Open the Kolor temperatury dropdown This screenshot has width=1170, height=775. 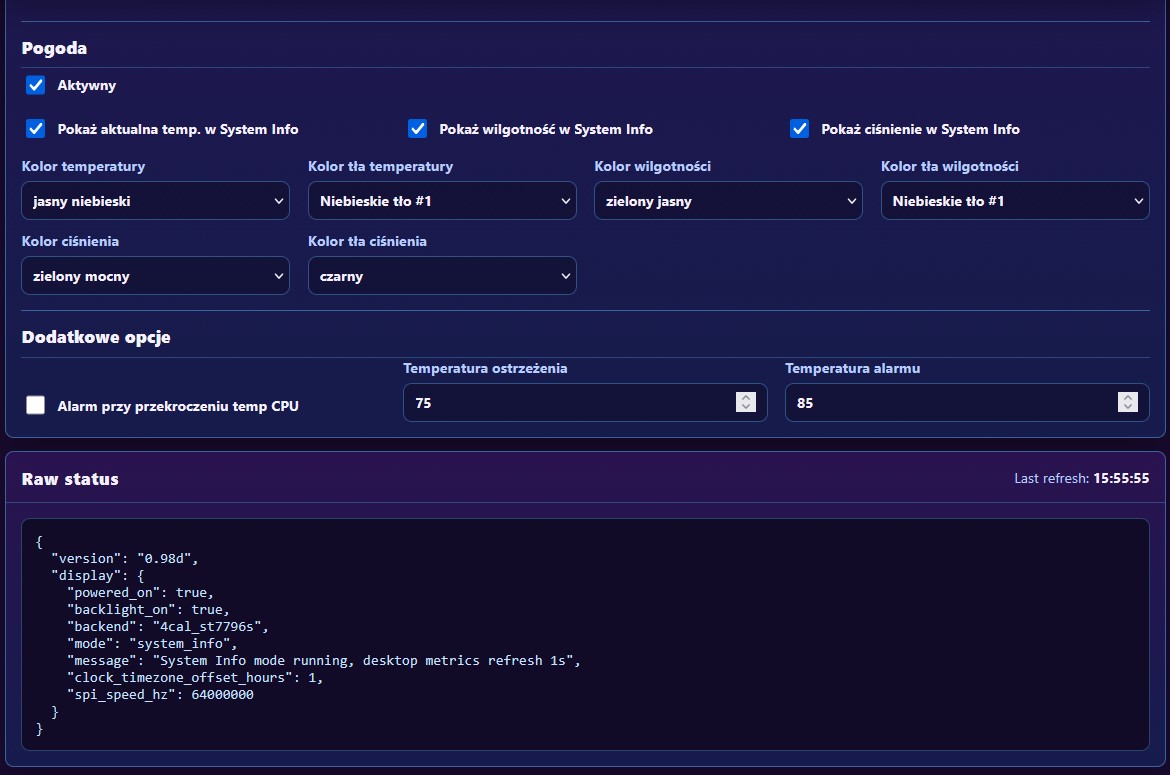tap(155, 201)
